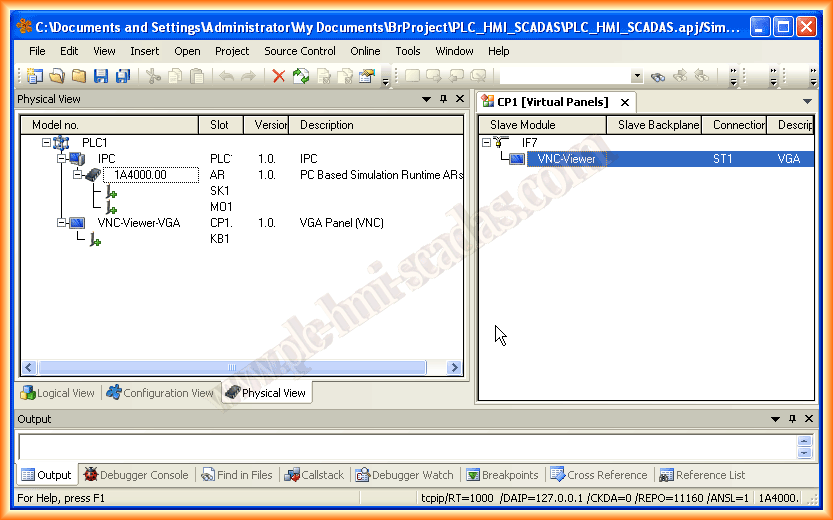This screenshot has width=833, height=520.
Task: Click the red Delete X toolbar icon
Action: (x=279, y=76)
